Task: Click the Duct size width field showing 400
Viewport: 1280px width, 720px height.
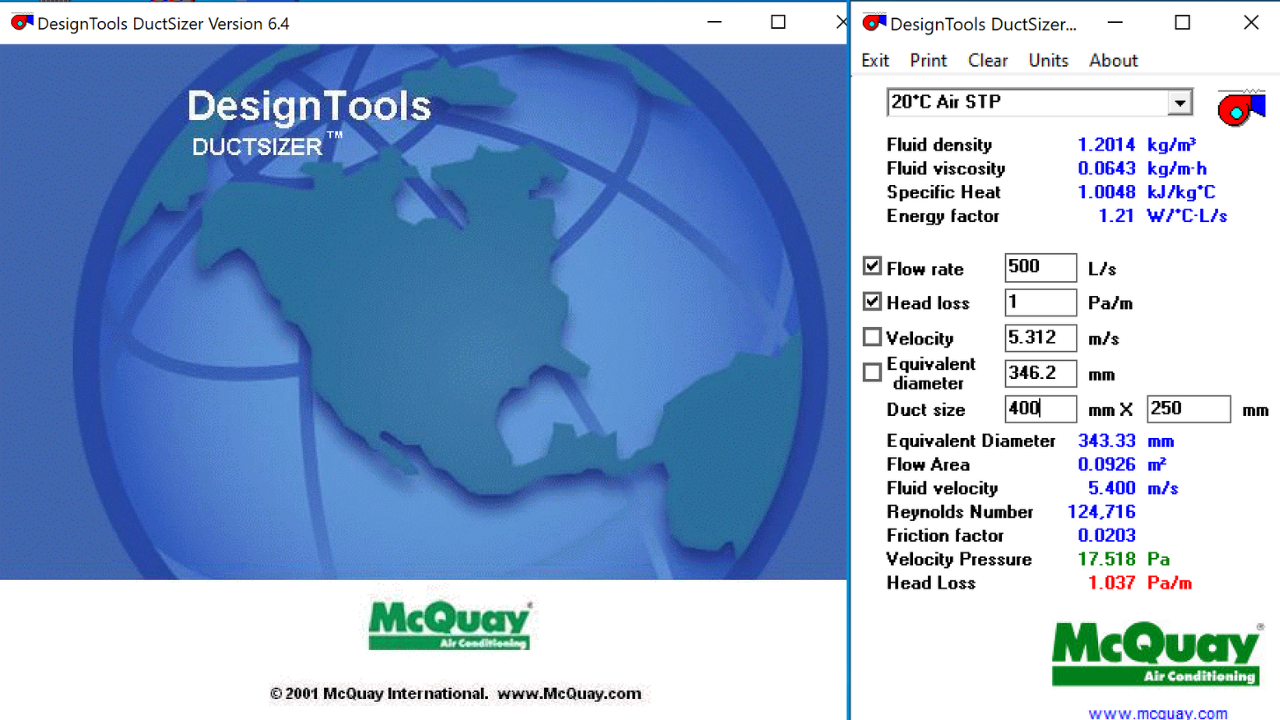Action: click(x=1041, y=409)
